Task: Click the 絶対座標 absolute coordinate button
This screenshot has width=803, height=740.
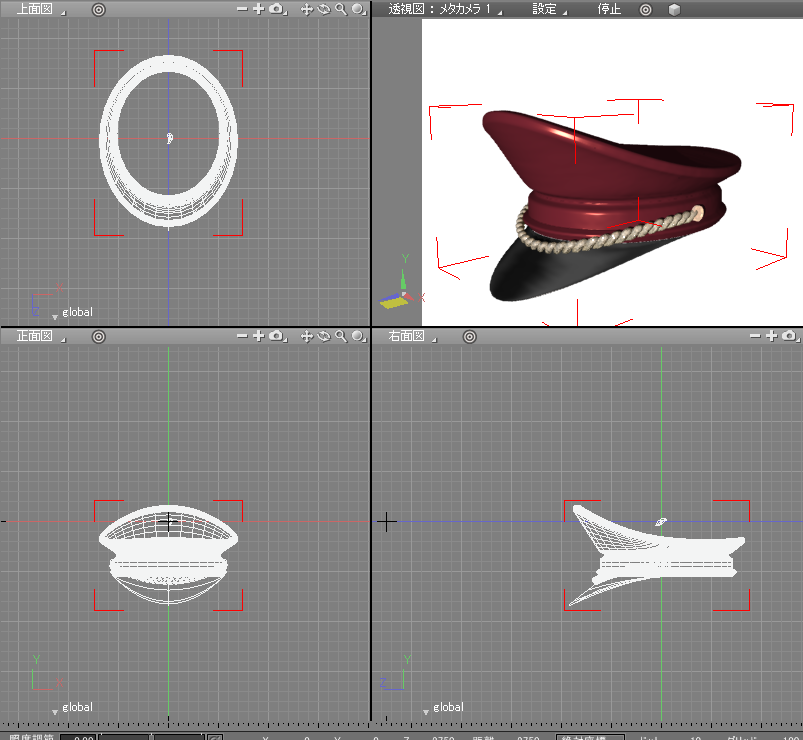Action: pos(590,737)
